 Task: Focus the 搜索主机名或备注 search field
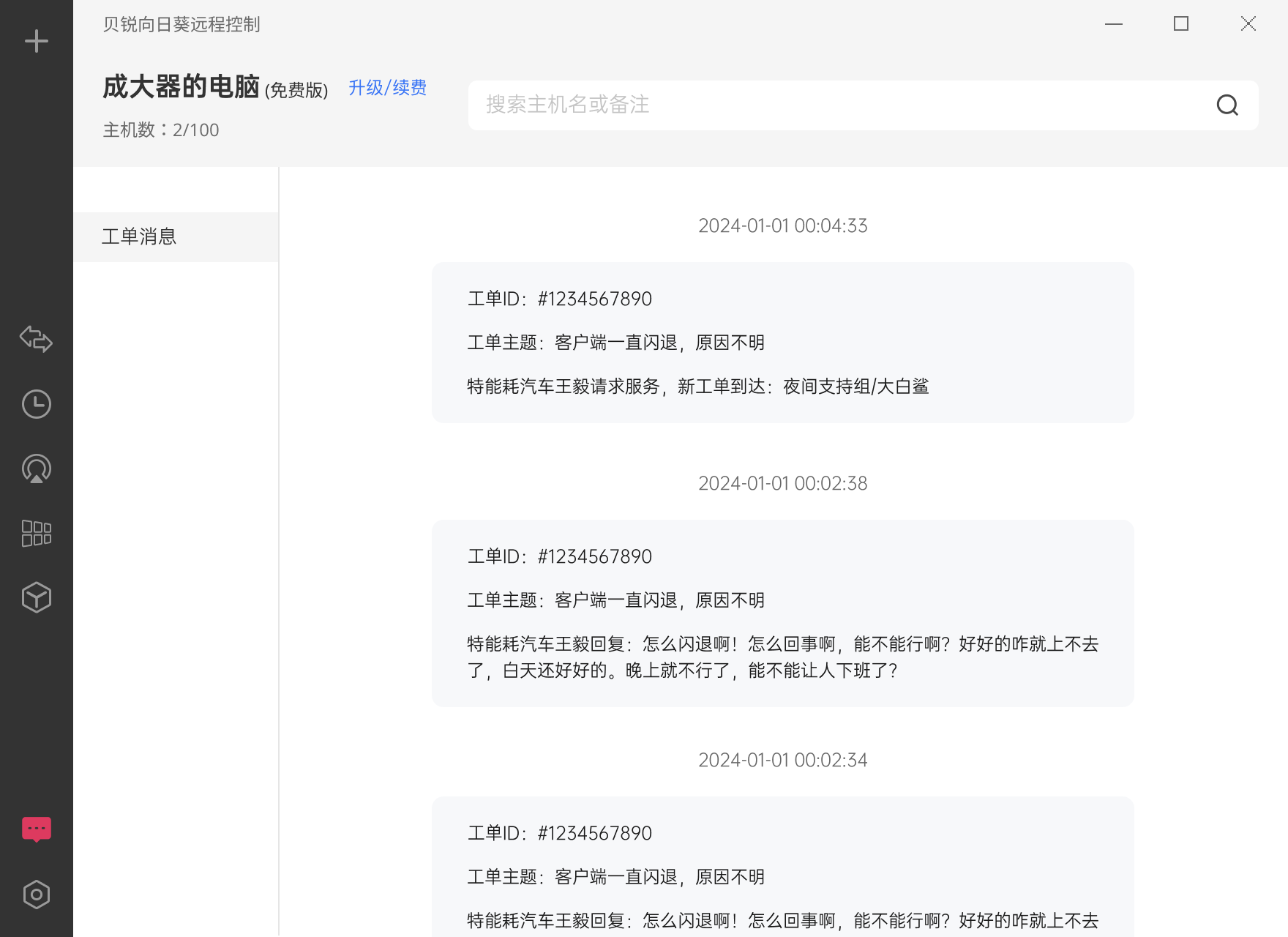(x=864, y=105)
